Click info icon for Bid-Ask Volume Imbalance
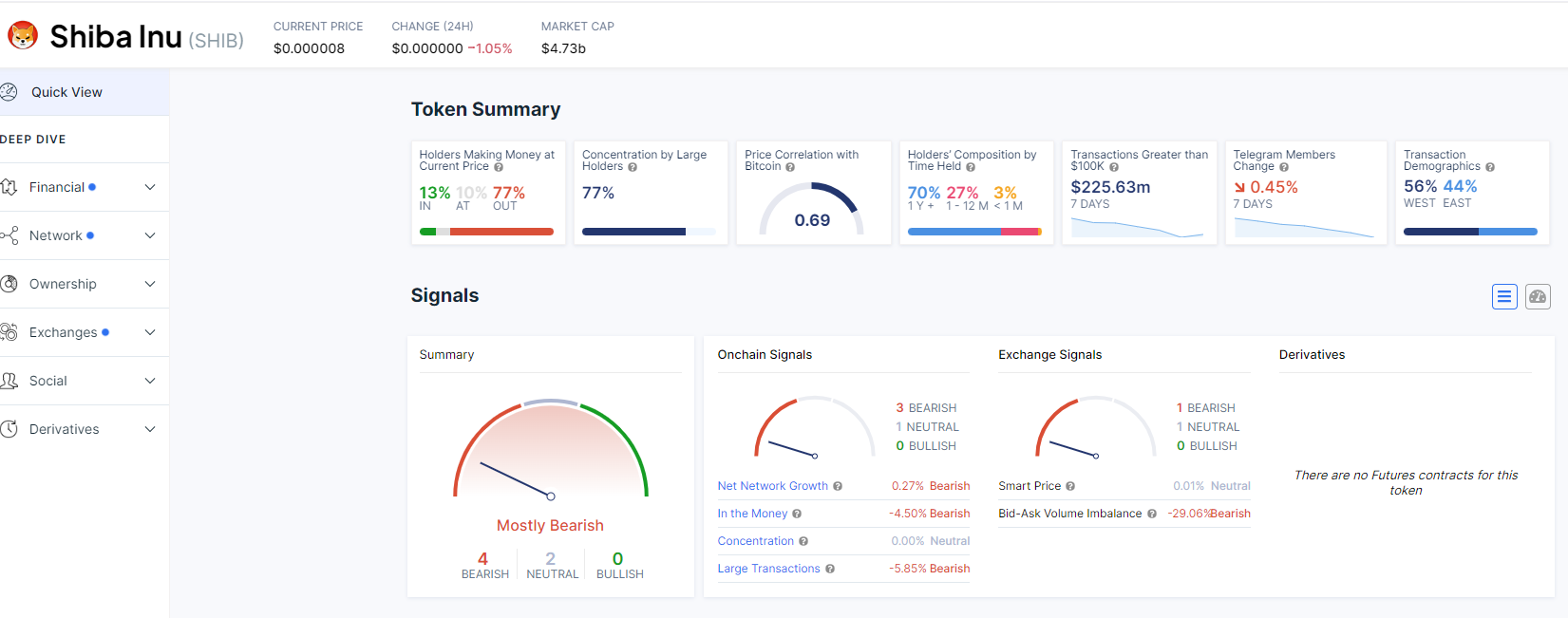This screenshot has width=1568, height=618. tap(1152, 514)
